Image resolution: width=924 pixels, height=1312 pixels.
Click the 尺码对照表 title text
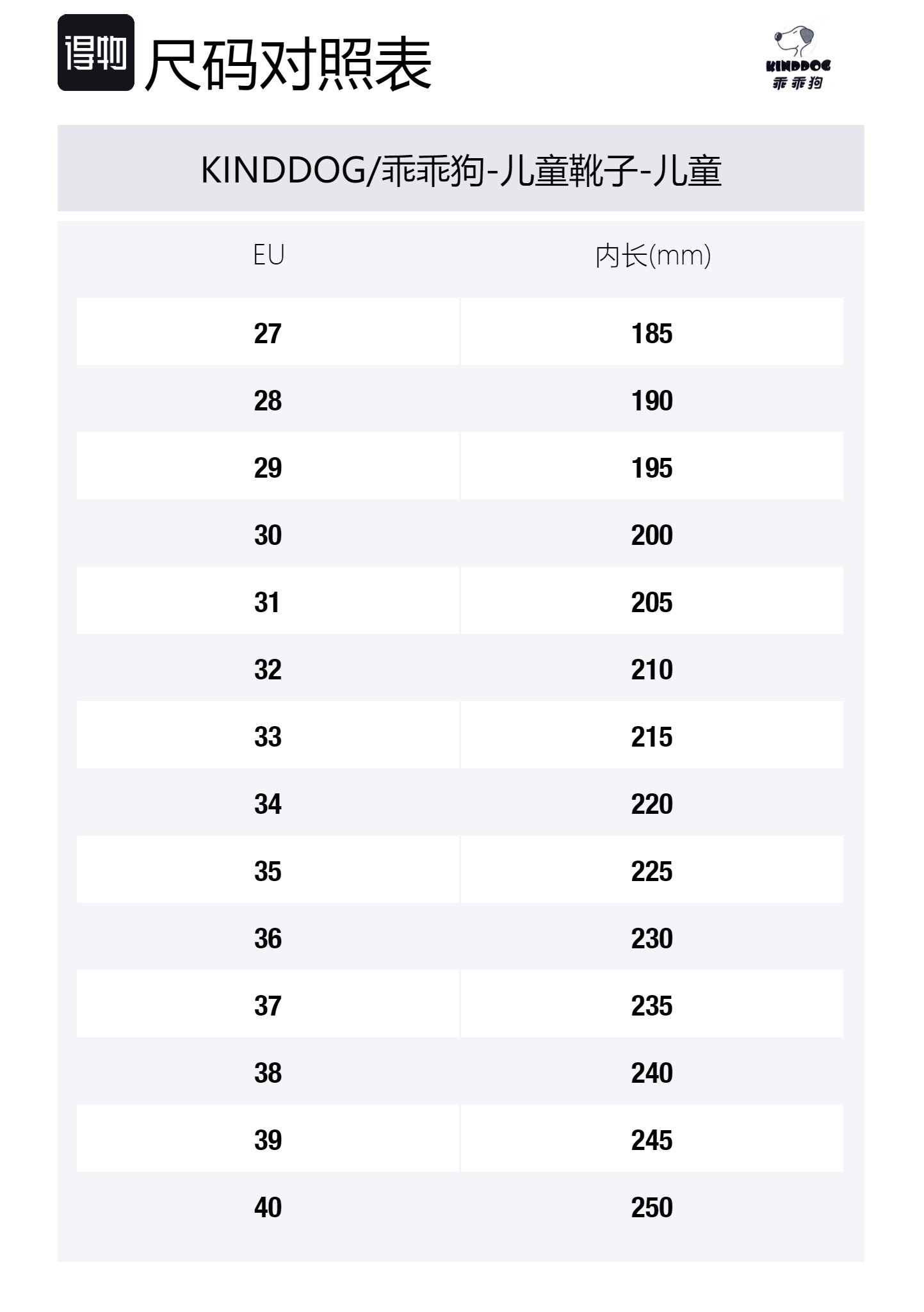pos(288,64)
